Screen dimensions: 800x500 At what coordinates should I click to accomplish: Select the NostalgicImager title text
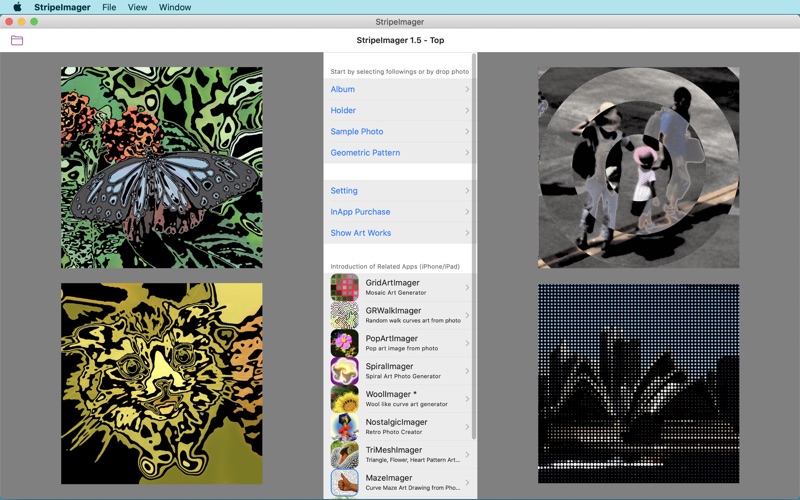tap(396, 422)
